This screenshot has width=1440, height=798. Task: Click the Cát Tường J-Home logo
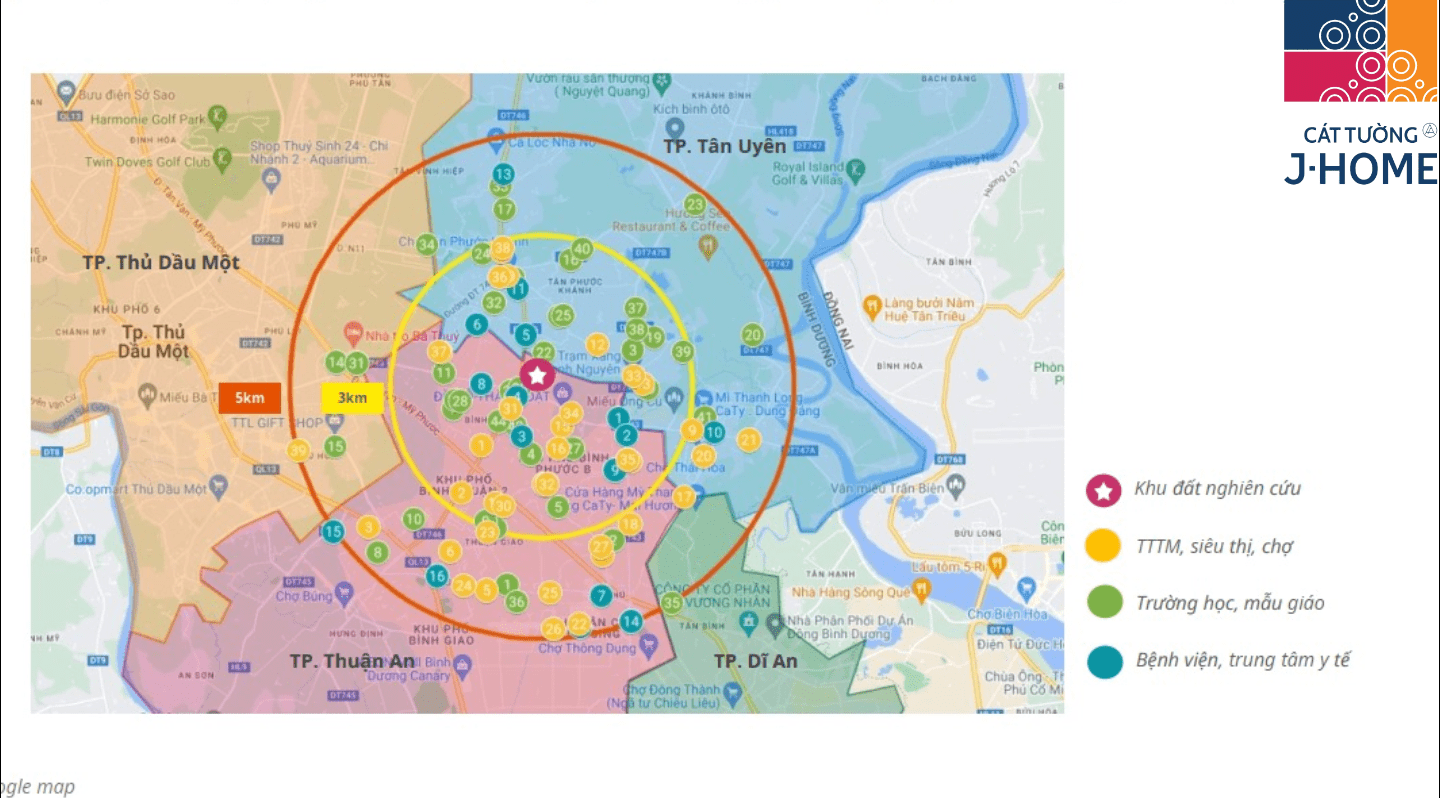coord(1361,95)
